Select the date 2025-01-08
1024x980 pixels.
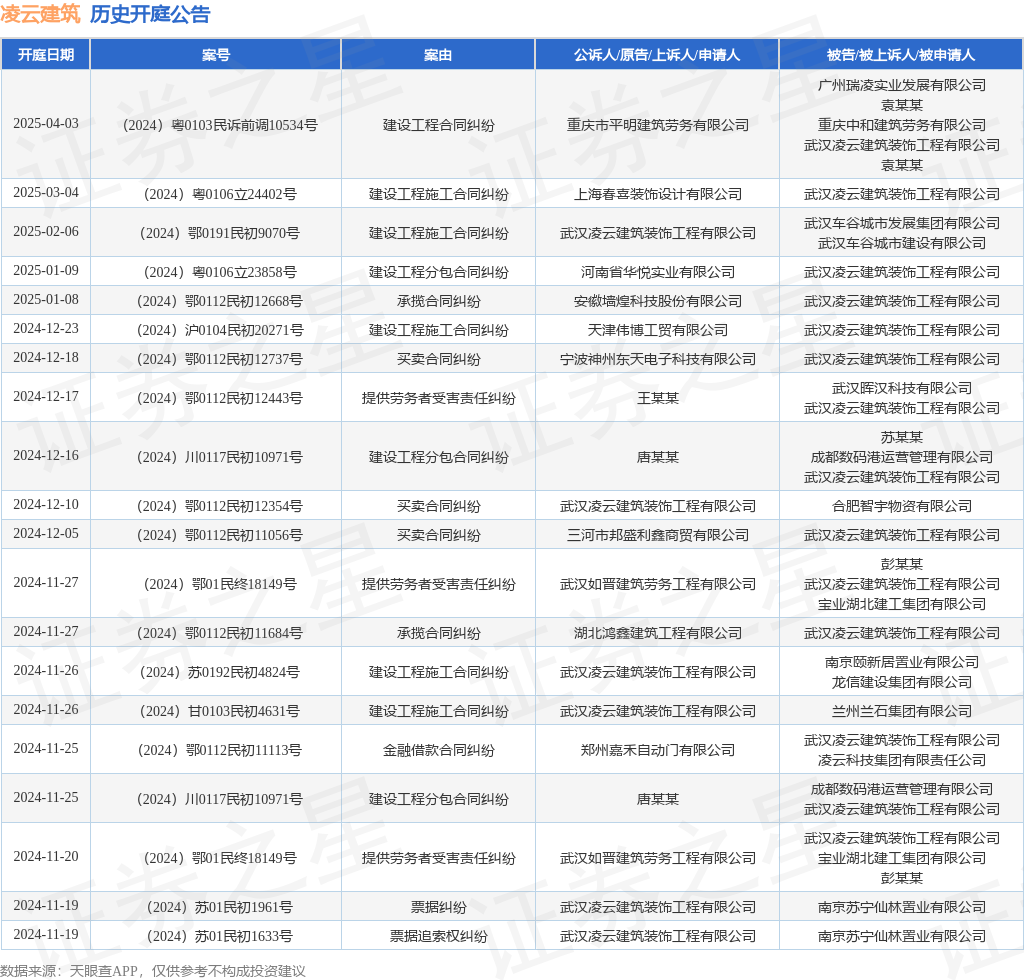point(46,300)
